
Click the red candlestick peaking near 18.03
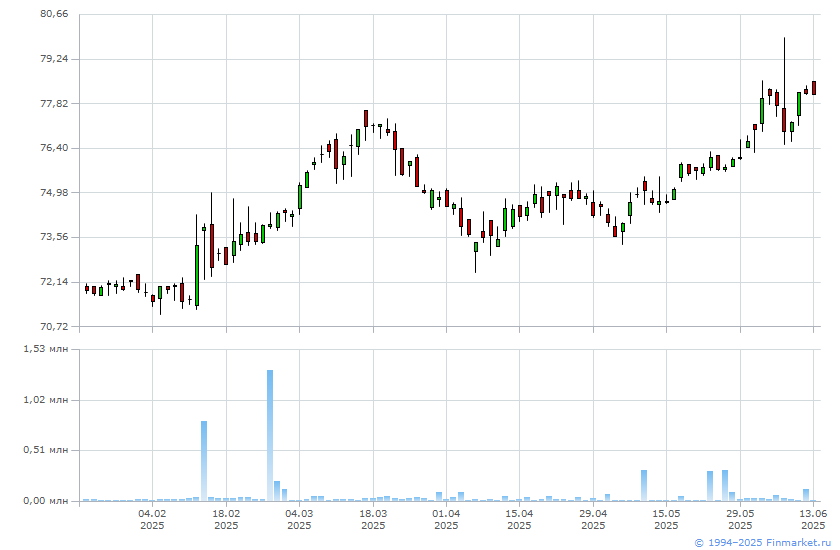(x=366, y=118)
